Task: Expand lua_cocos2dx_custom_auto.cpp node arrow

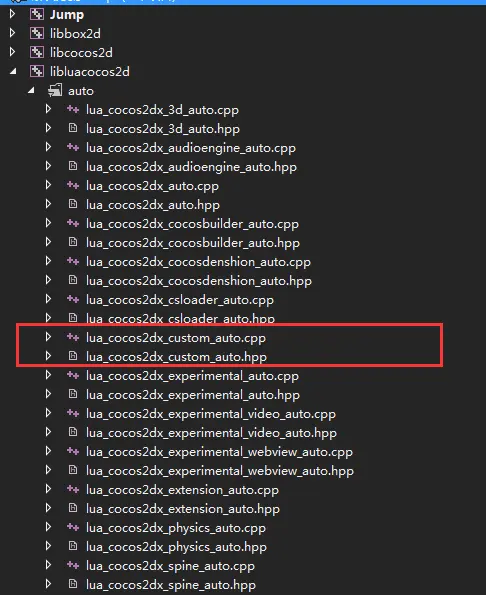Action: click(48, 337)
